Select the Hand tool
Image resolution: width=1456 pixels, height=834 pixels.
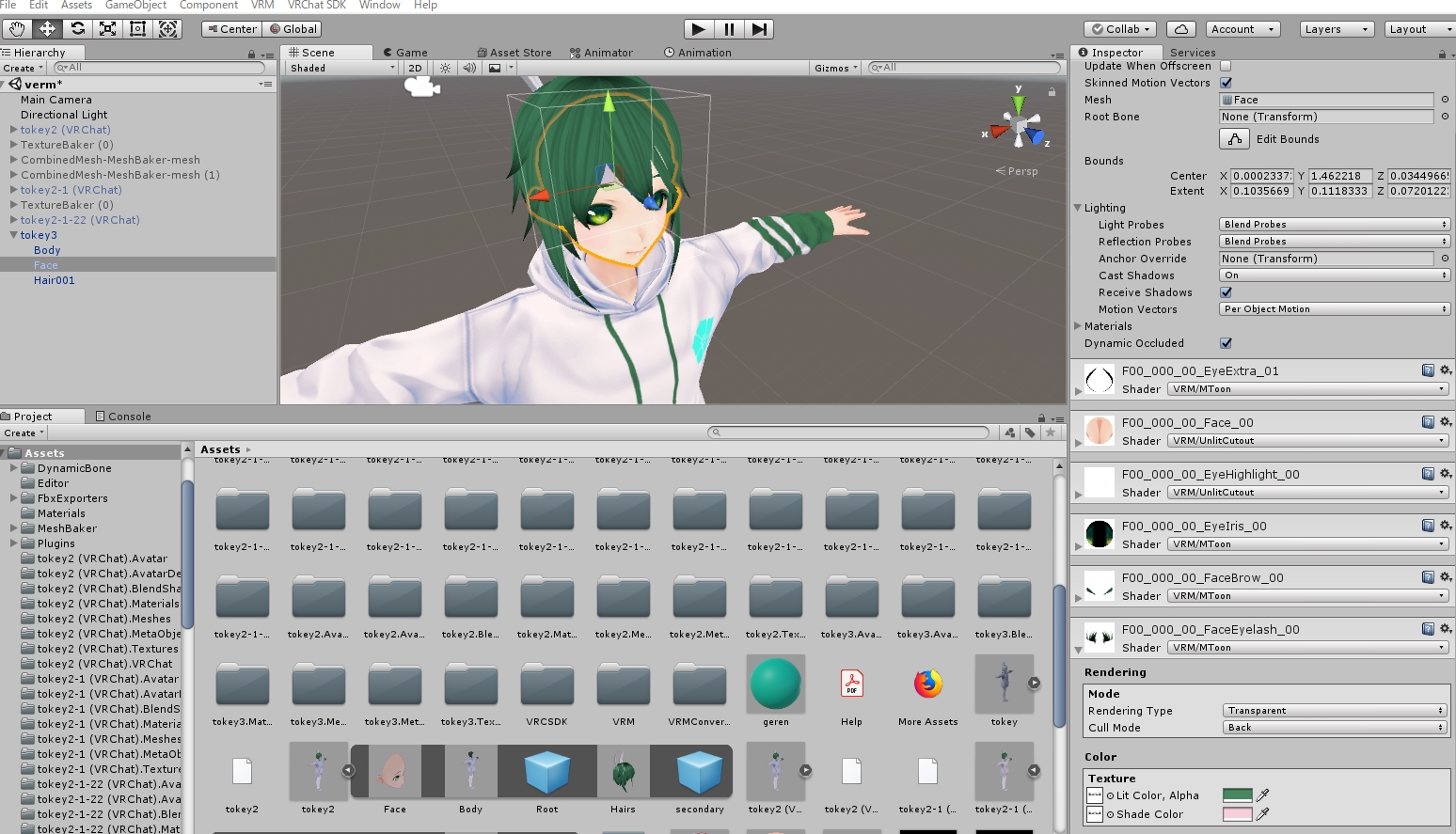tap(16, 29)
